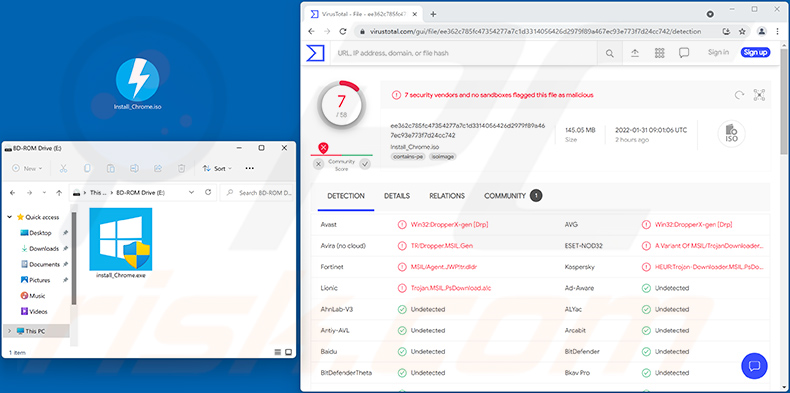Click the Search BD-ROM Drive field
Screen dimensions: 790x393
257,192
